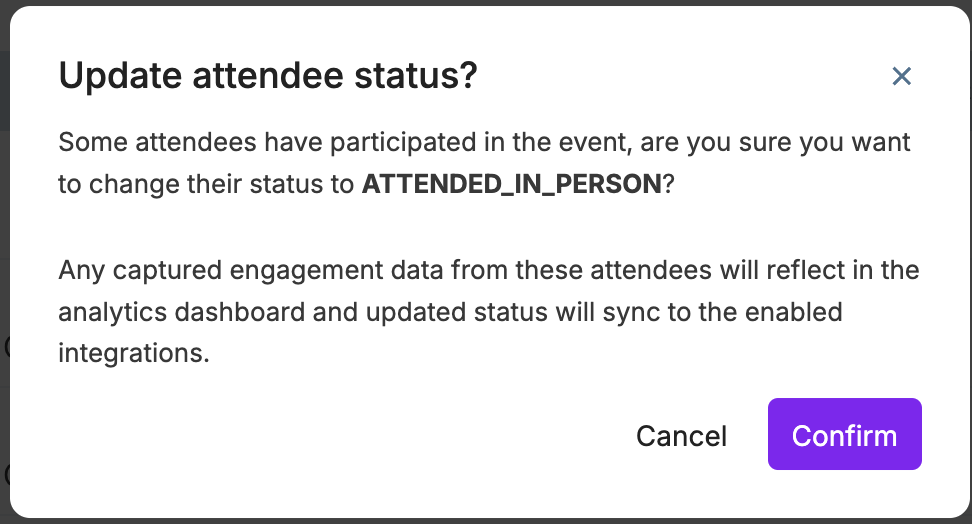The height and width of the screenshot is (524, 972).
Task: Click the X icon in dialog corner
Action: pyautogui.click(x=901, y=76)
